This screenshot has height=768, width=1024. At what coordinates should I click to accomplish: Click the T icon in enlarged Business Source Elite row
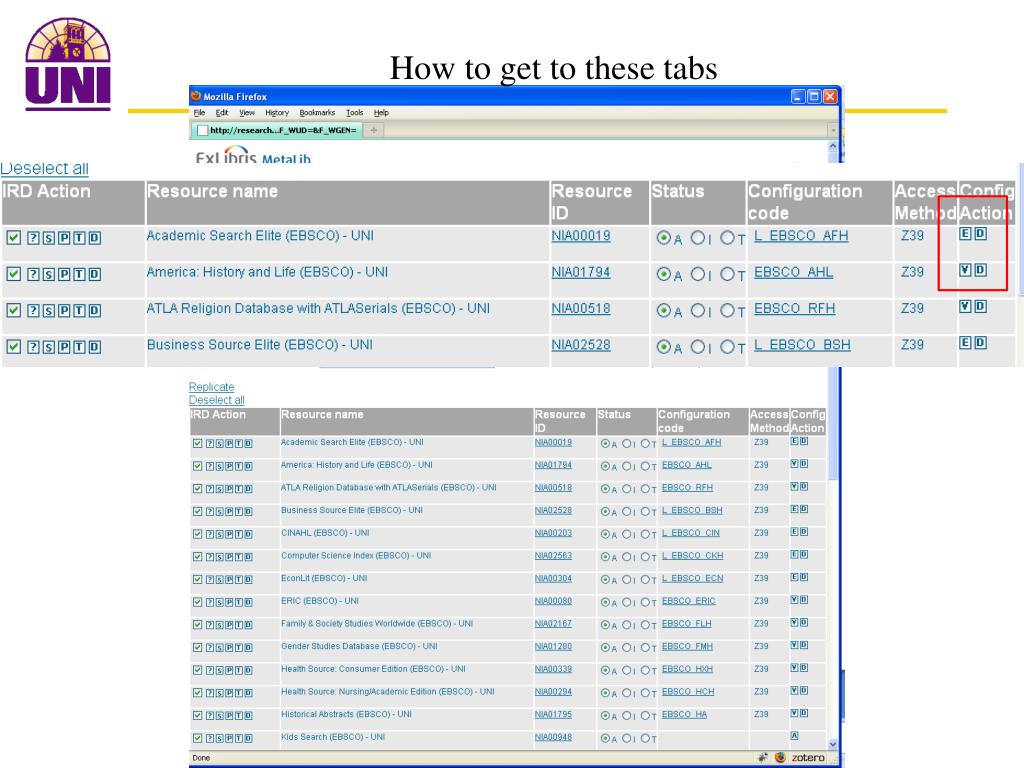click(x=79, y=347)
